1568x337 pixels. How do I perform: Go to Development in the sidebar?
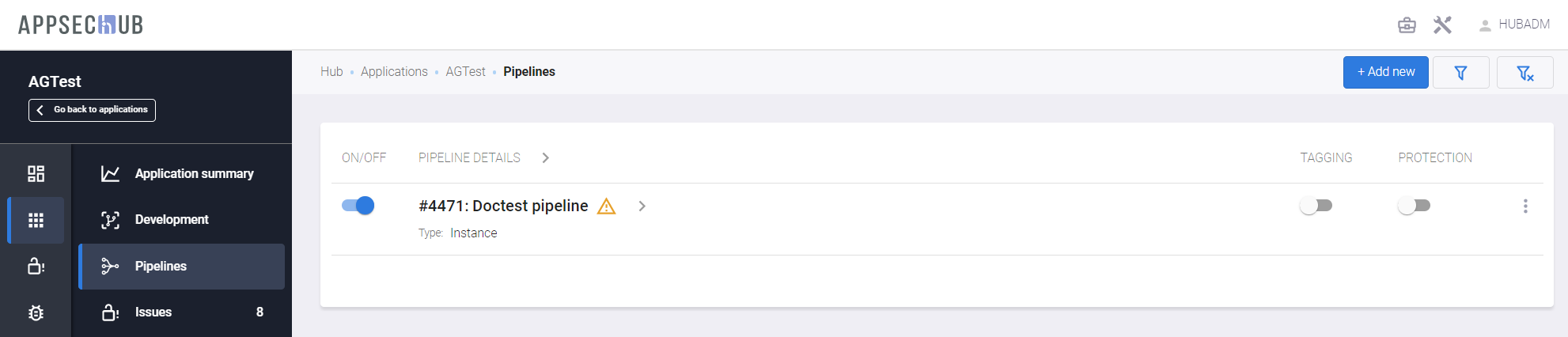click(x=172, y=220)
